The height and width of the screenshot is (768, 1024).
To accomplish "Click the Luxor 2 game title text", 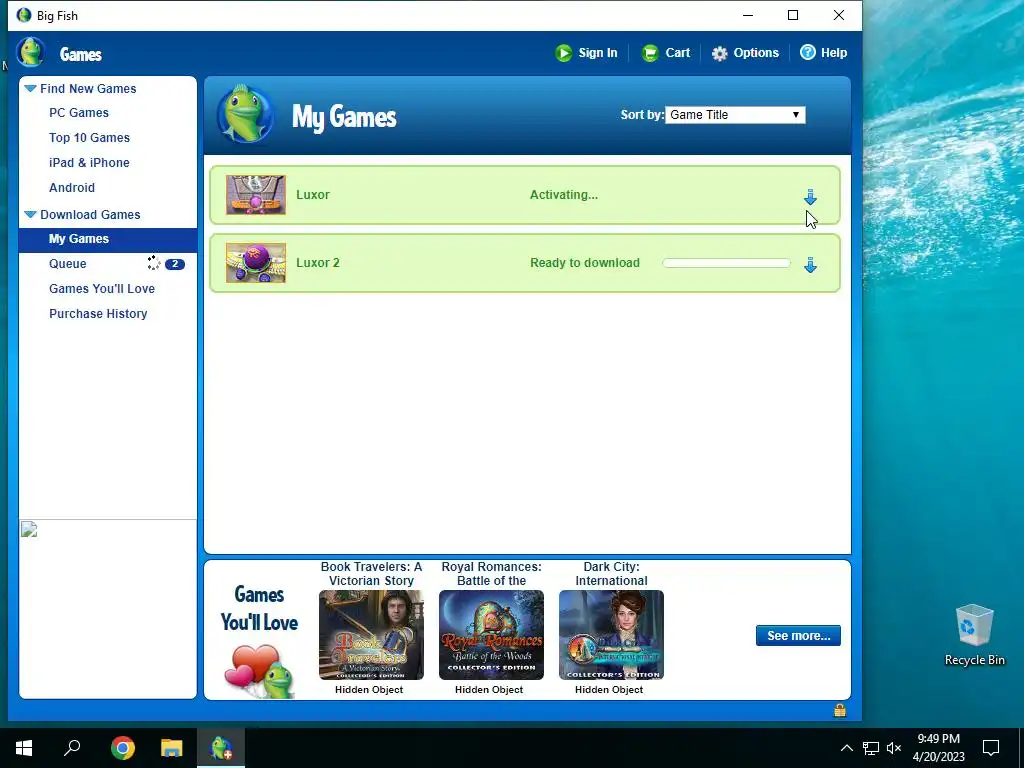I will click(x=318, y=263).
